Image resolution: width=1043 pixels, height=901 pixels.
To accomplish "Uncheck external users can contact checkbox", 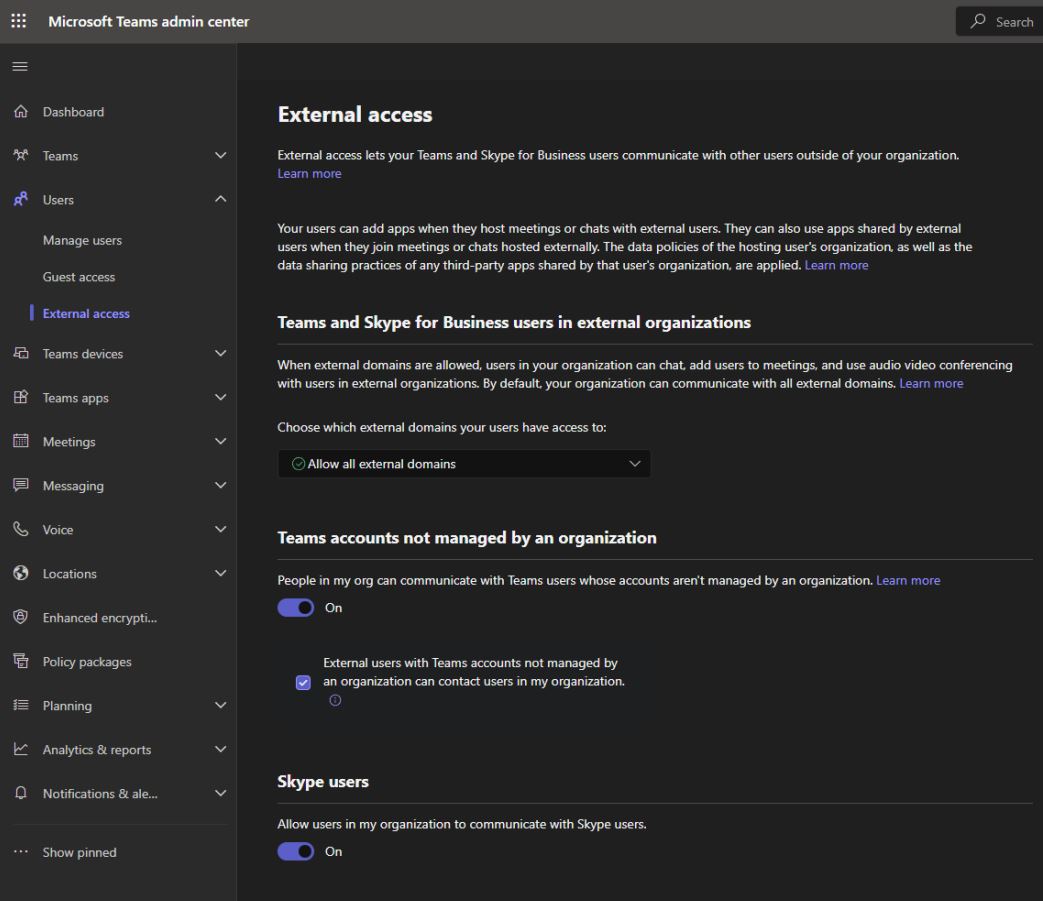I will click(x=303, y=682).
